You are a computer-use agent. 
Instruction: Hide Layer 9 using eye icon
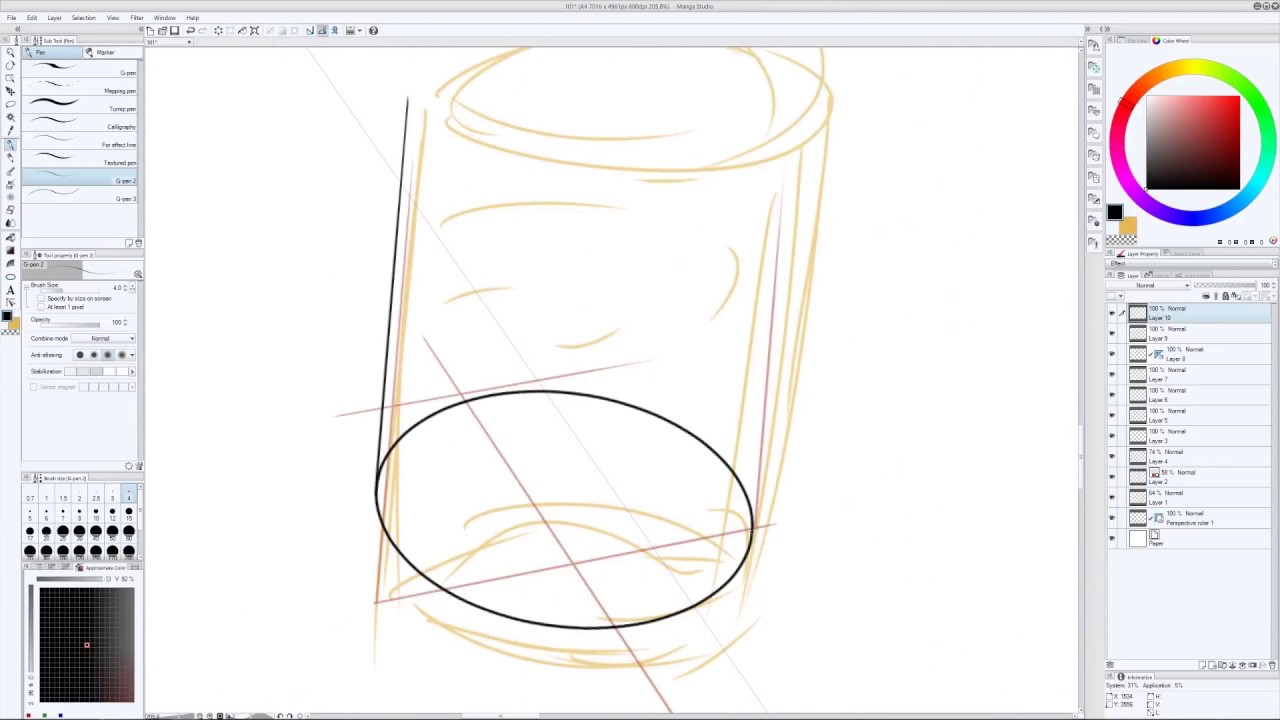[x=1112, y=334]
